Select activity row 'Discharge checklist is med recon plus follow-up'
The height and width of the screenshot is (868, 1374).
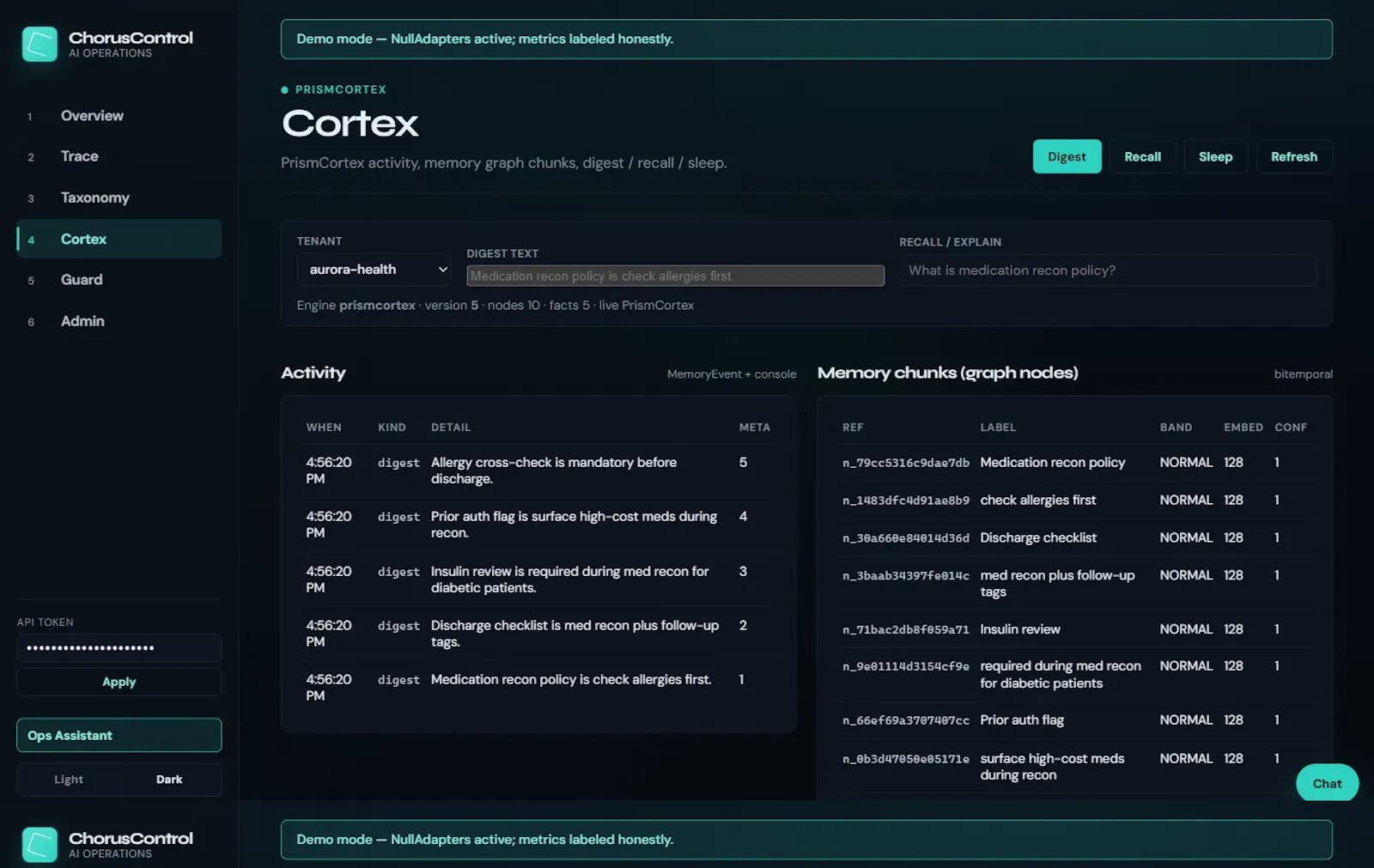pos(538,634)
